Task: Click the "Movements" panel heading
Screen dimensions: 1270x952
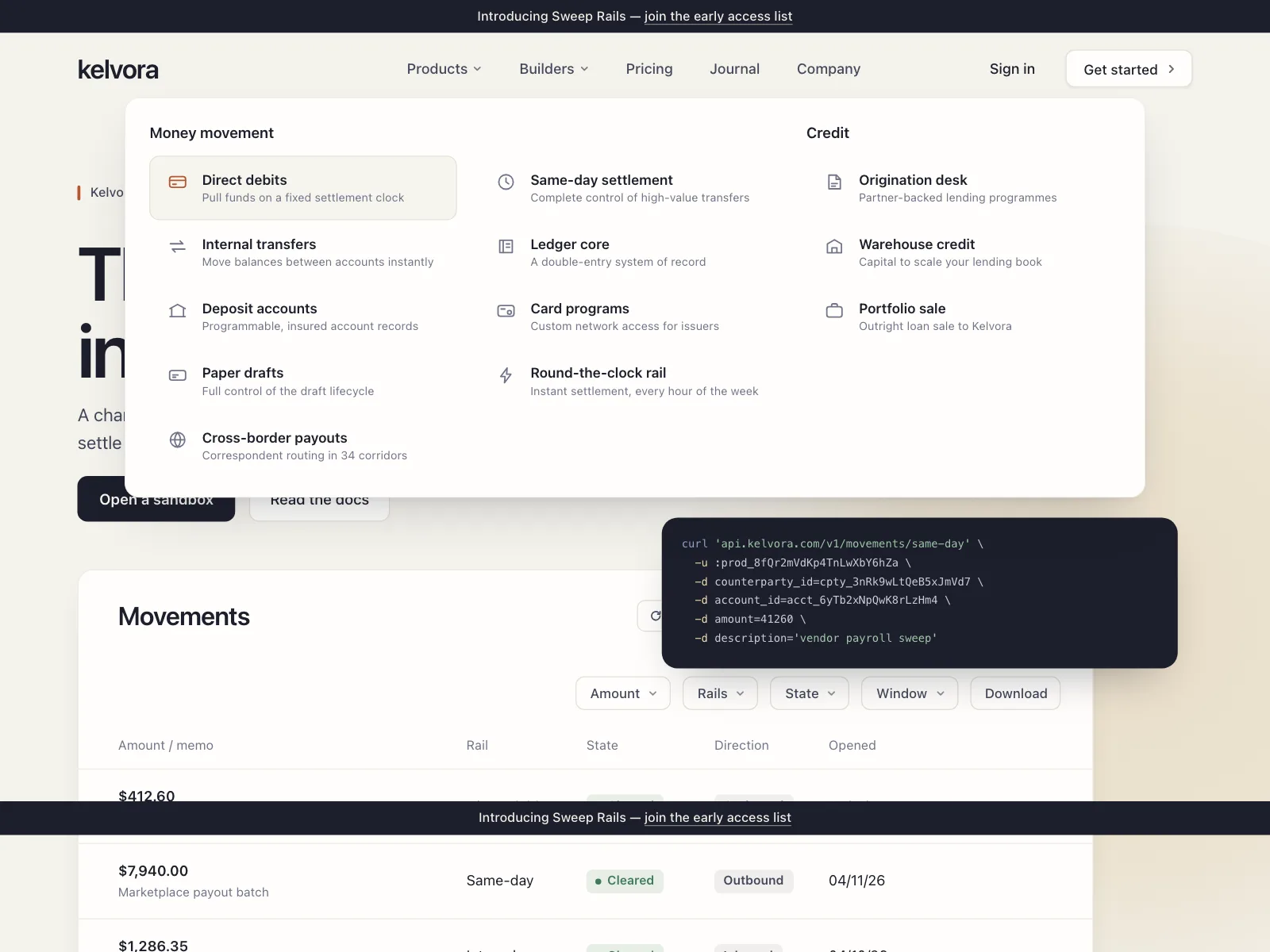Action: pos(184,617)
